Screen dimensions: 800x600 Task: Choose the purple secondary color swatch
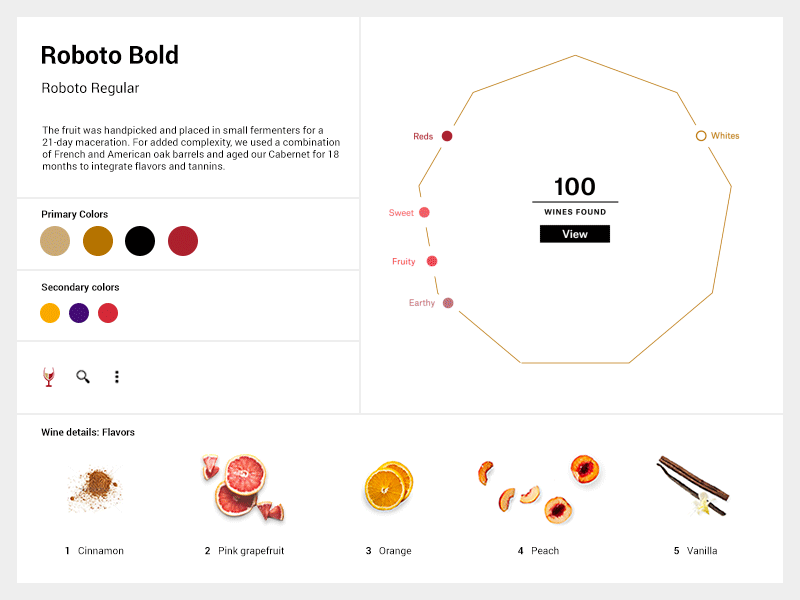pos(79,313)
